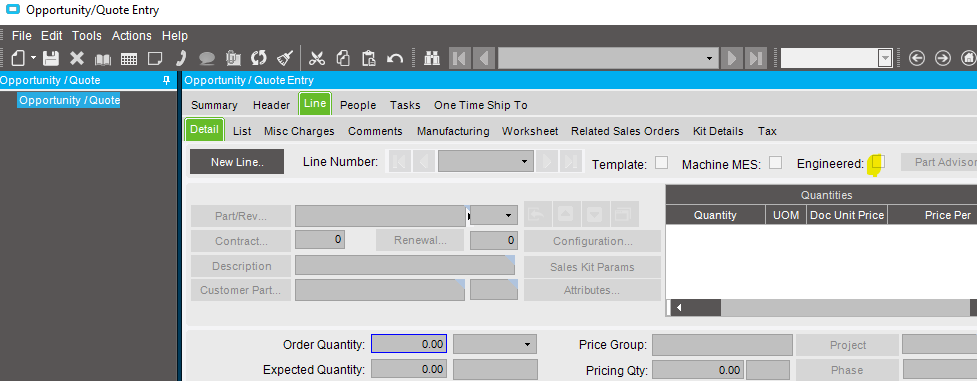Open the Actions menu

pyautogui.click(x=131, y=36)
